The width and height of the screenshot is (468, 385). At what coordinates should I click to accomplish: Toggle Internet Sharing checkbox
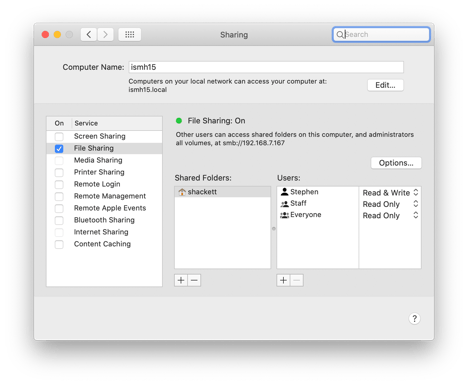(x=59, y=232)
